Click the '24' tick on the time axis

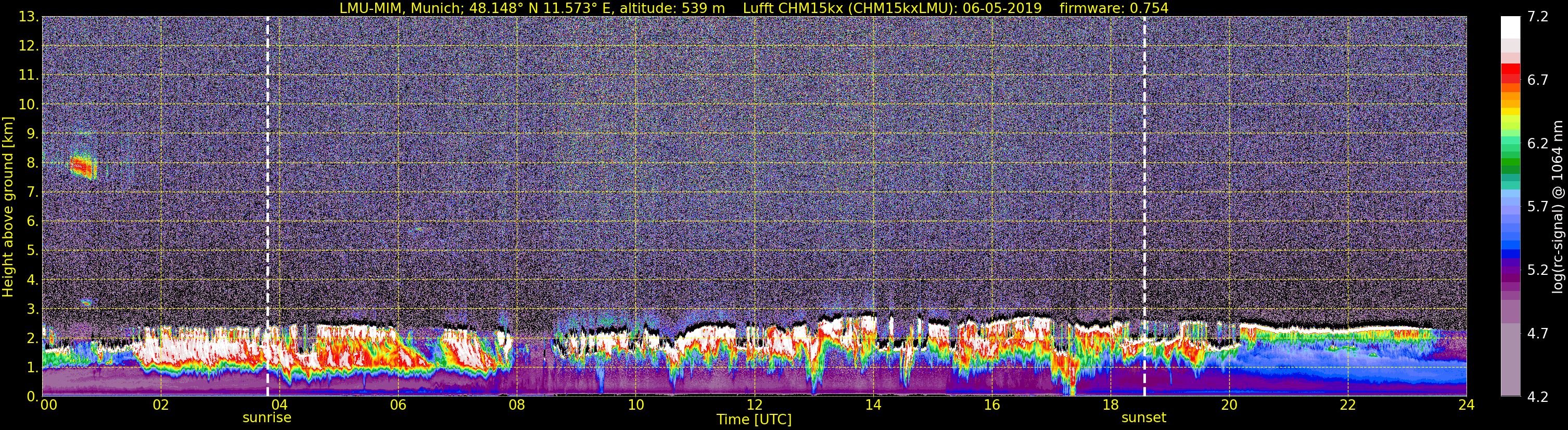tap(1467, 405)
